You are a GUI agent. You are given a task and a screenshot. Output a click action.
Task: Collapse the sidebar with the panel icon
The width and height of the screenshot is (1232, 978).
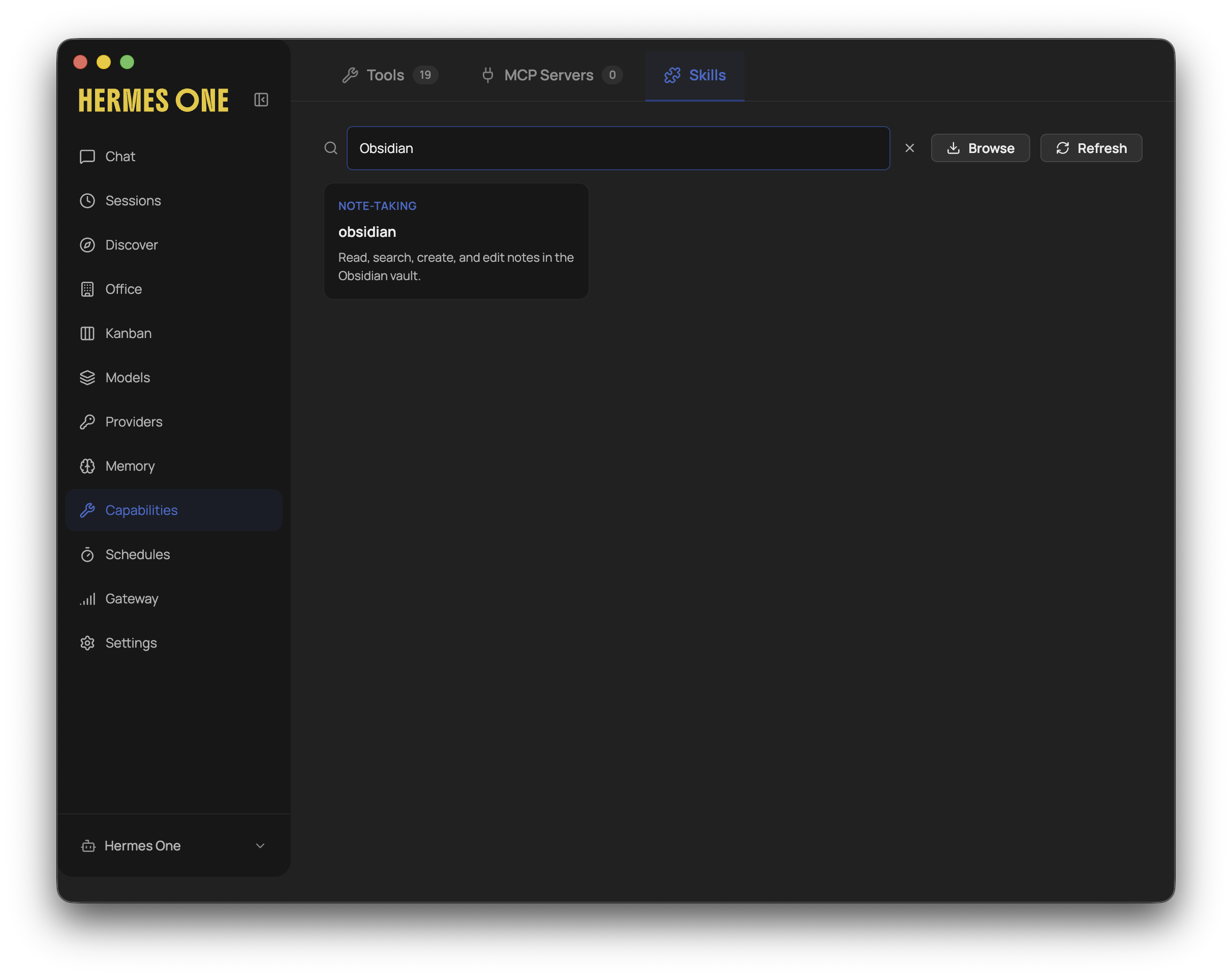pos(261,100)
